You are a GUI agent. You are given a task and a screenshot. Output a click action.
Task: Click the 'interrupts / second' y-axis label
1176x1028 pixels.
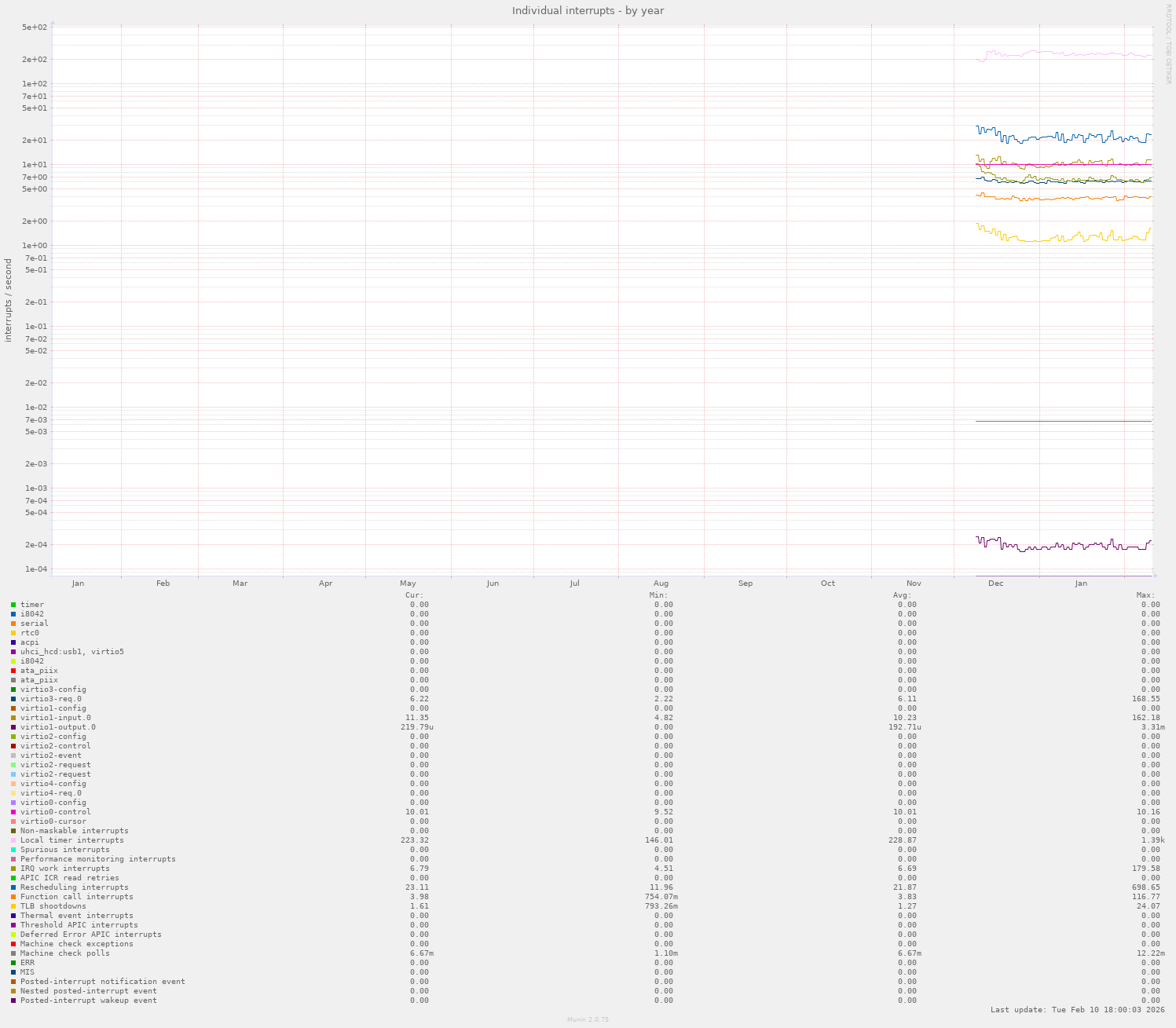(x=9, y=300)
